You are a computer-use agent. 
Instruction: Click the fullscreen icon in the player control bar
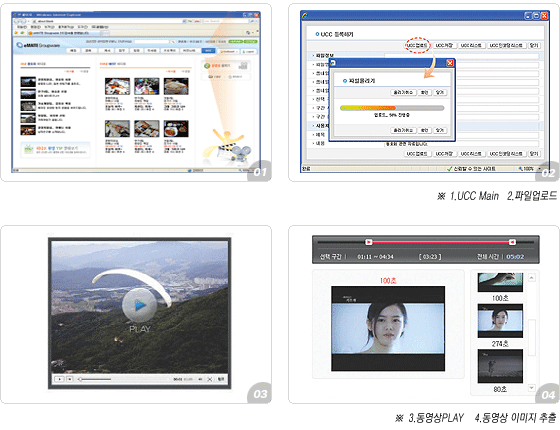tap(210, 379)
